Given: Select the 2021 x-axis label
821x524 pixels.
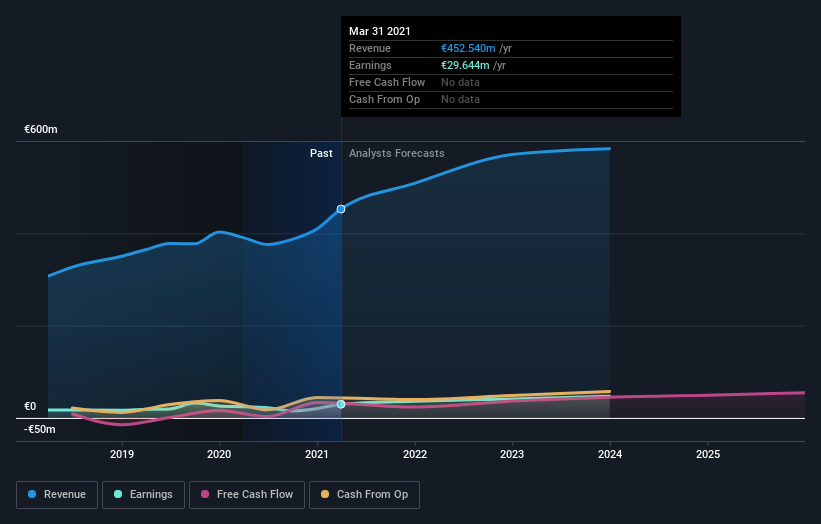Looking at the screenshot, I should click(317, 454).
